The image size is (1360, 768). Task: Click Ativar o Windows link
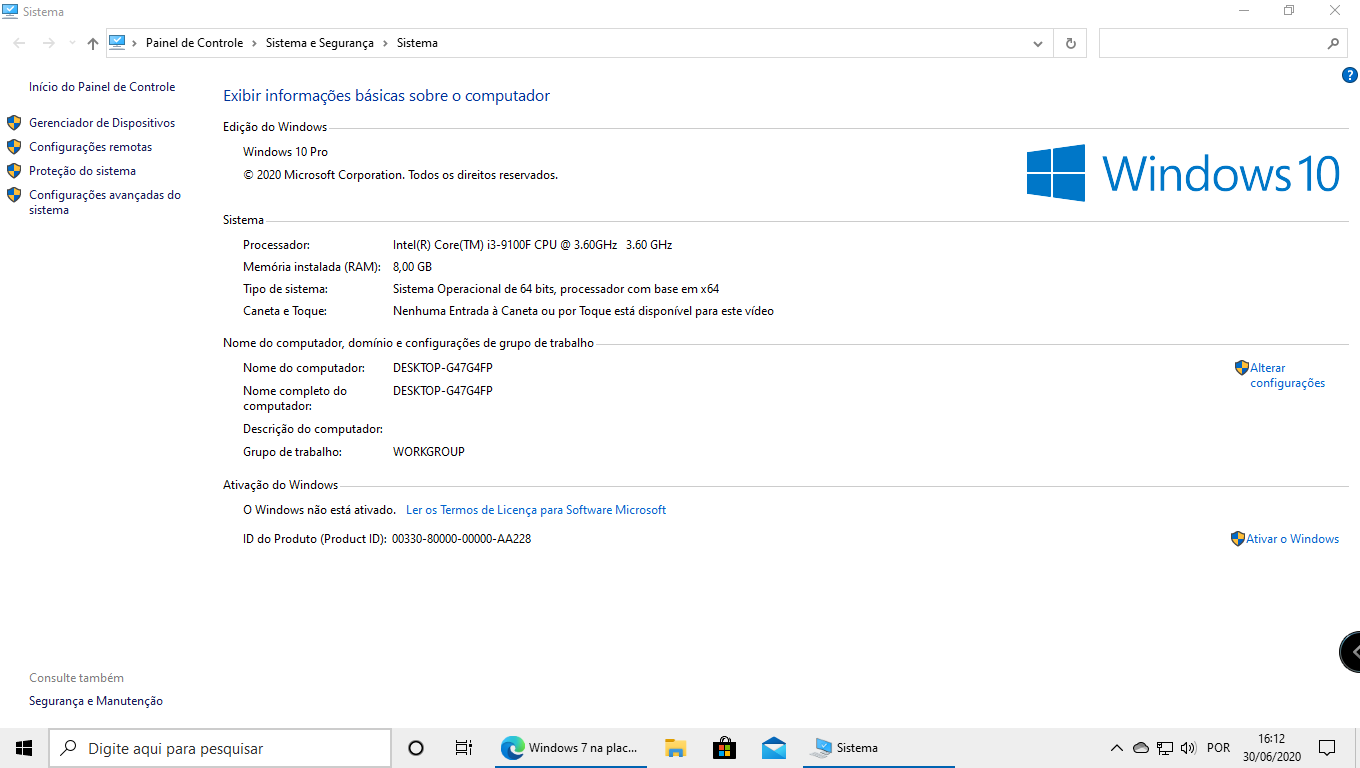tap(1292, 539)
